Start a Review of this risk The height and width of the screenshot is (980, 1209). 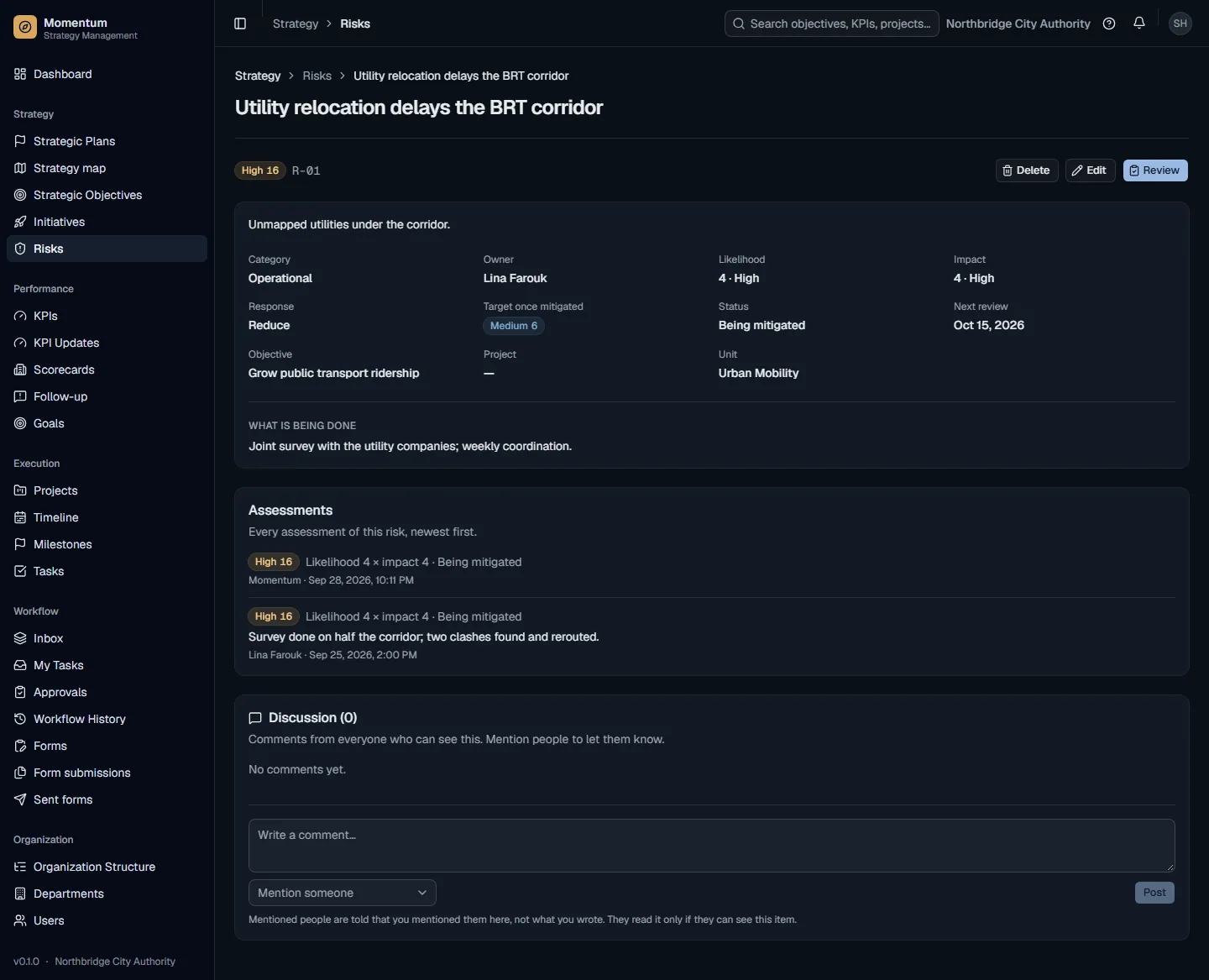click(x=1155, y=170)
